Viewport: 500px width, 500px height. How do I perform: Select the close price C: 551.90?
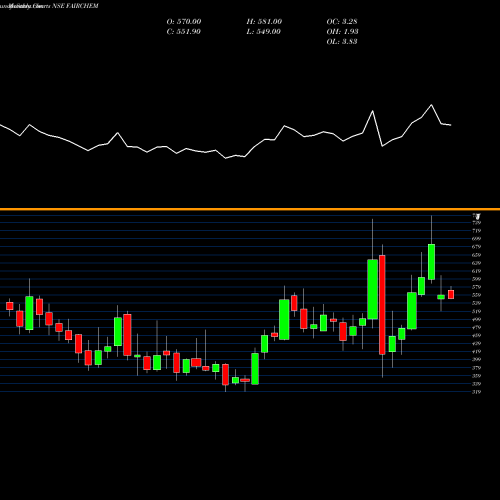coord(183,31)
